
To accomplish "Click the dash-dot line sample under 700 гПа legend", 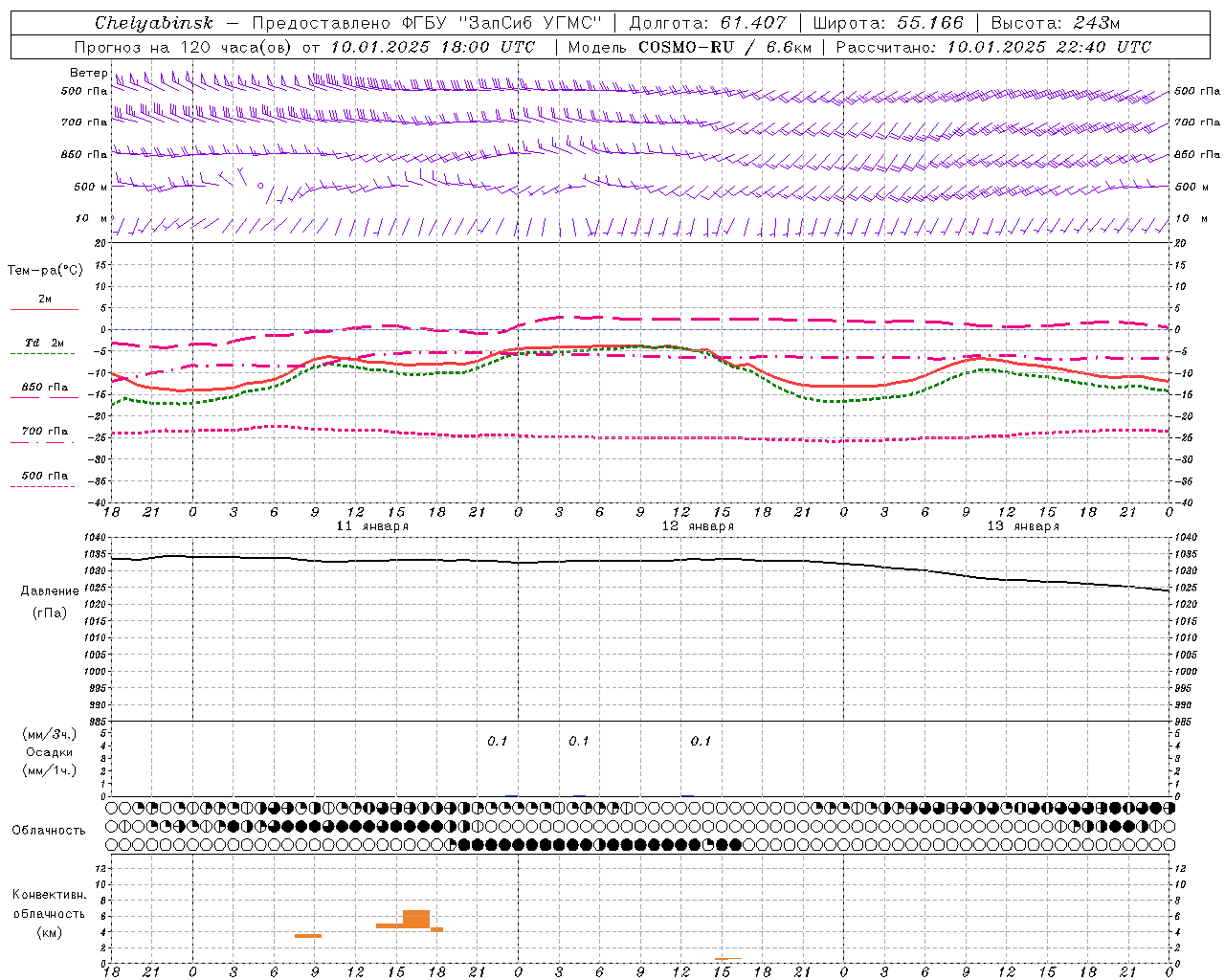I will point(42,442).
